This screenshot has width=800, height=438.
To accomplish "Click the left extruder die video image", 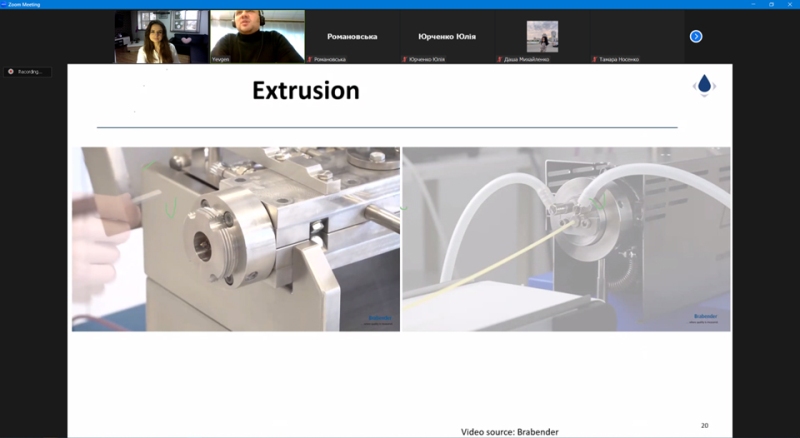I will [236, 239].
